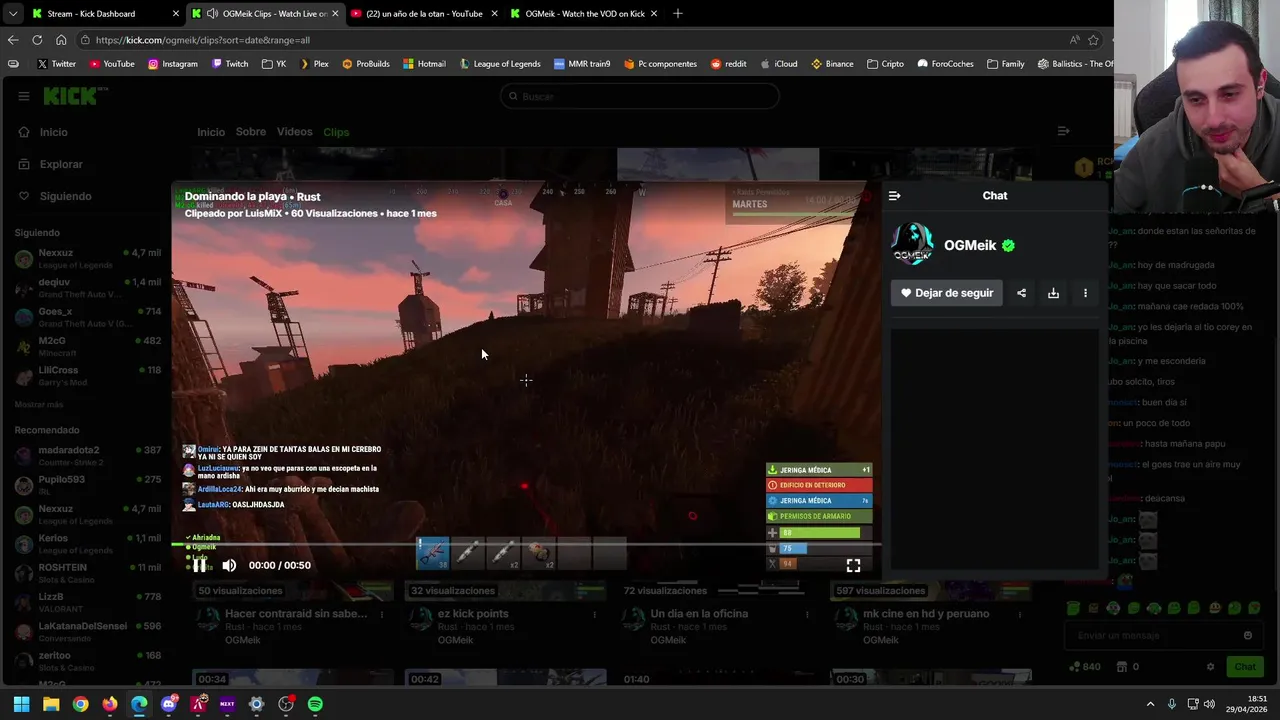Open recommended channel ROSHTEIN
The image size is (1280, 720).
pos(87,573)
